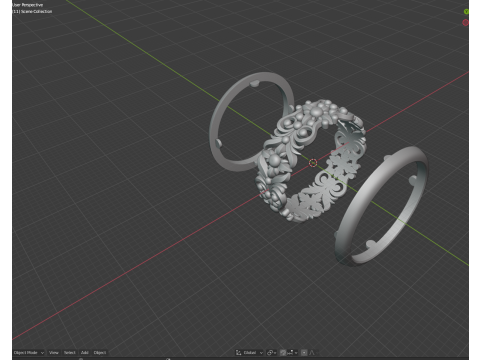The width and height of the screenshot is (480, 360).
Task: Click the red negative X axis gizmo
Action: tap(466, 22)
